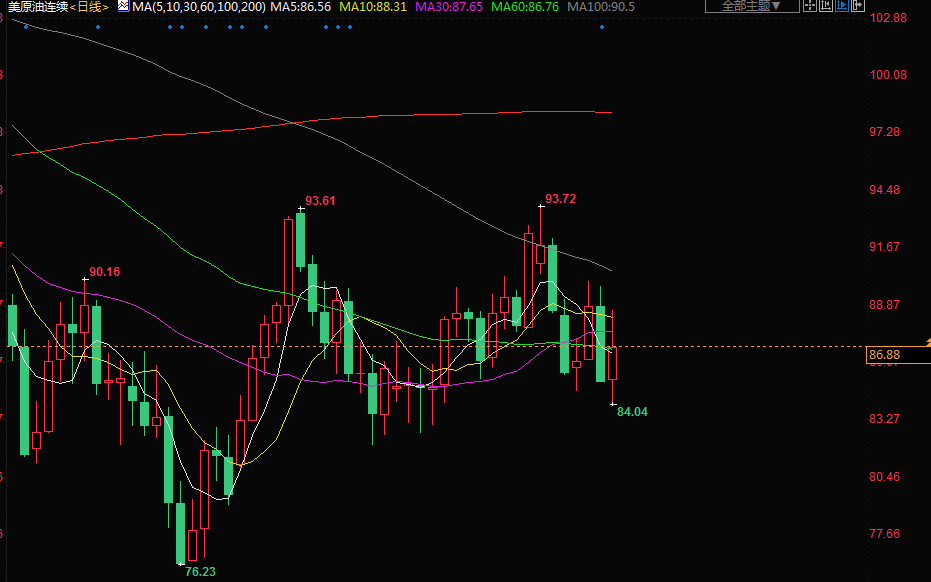Open the 全部主题 dropdown menu
The image size is (931, 582).
[x=752, y=5]
